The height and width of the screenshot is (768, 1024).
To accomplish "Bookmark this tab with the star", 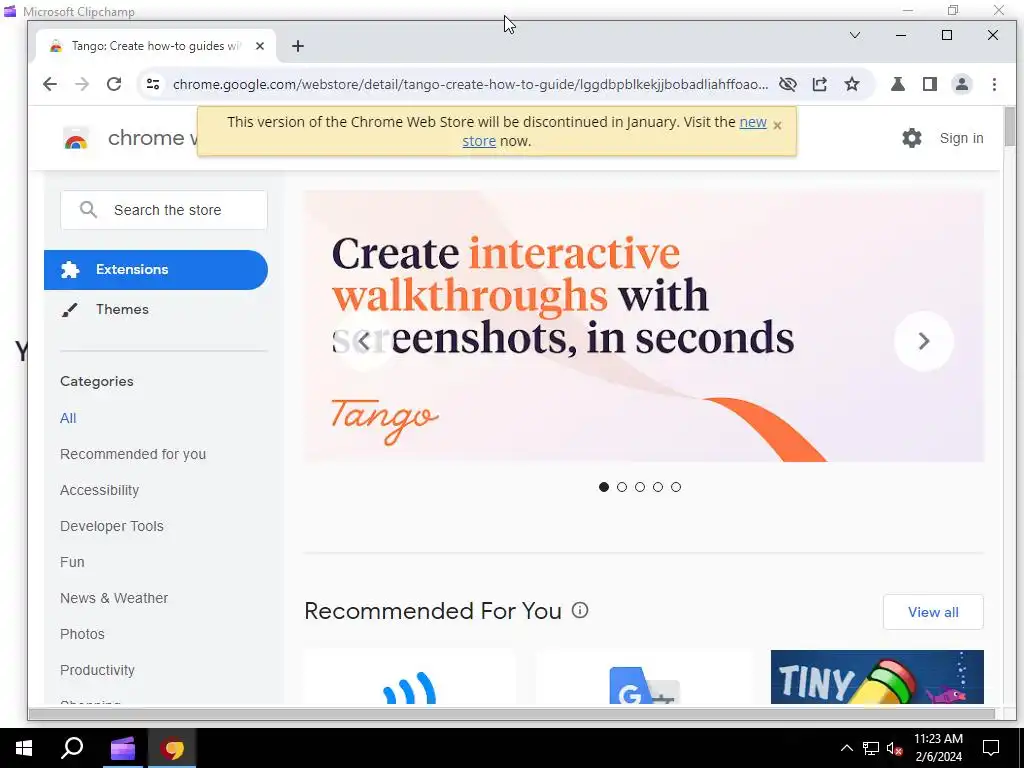I will pos(852,84).
